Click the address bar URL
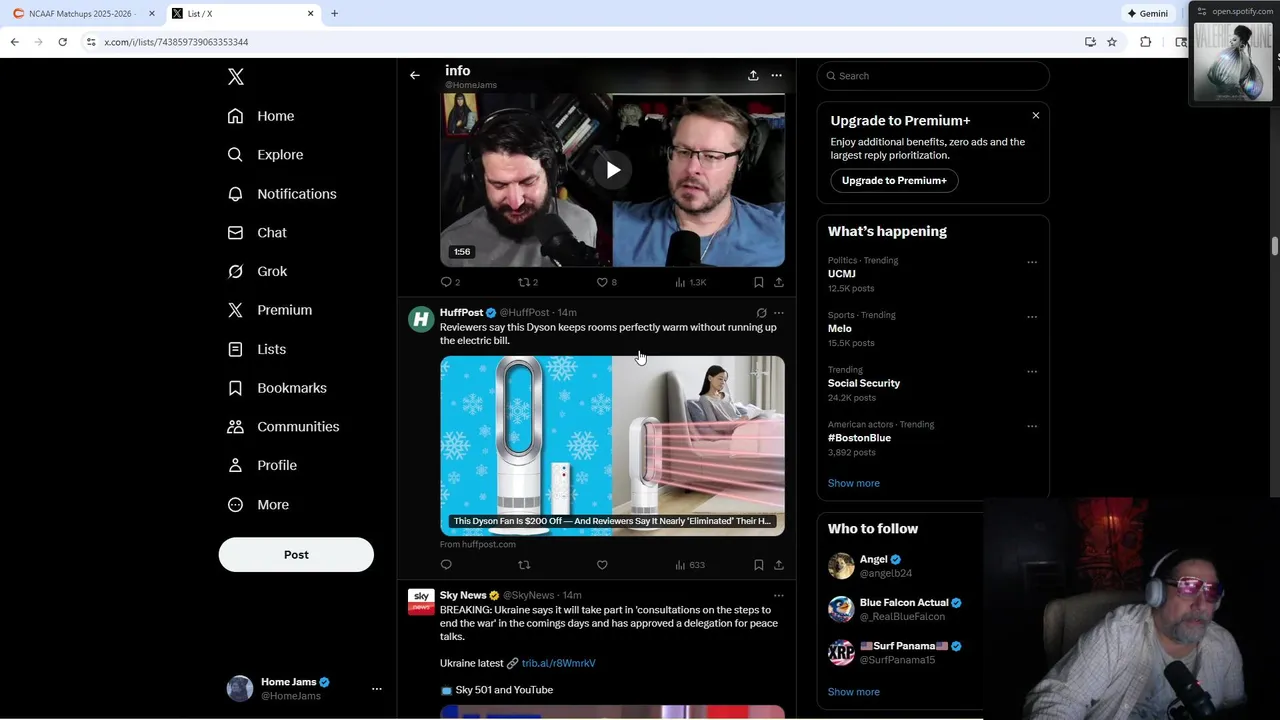 tap(176, 42)
